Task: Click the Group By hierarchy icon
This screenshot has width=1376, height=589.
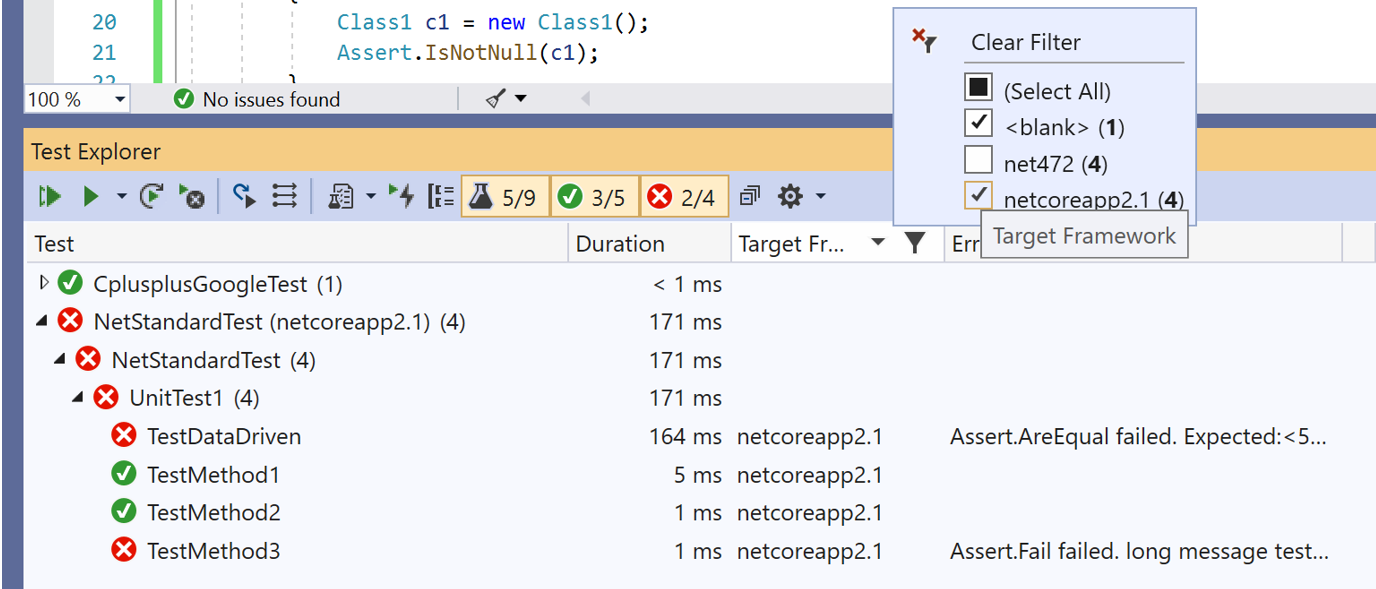Action: point(441,197)
